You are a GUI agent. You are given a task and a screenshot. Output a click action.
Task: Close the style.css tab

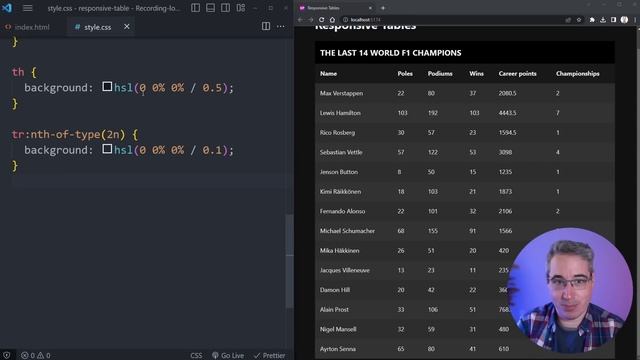click(x=127, y=27)
